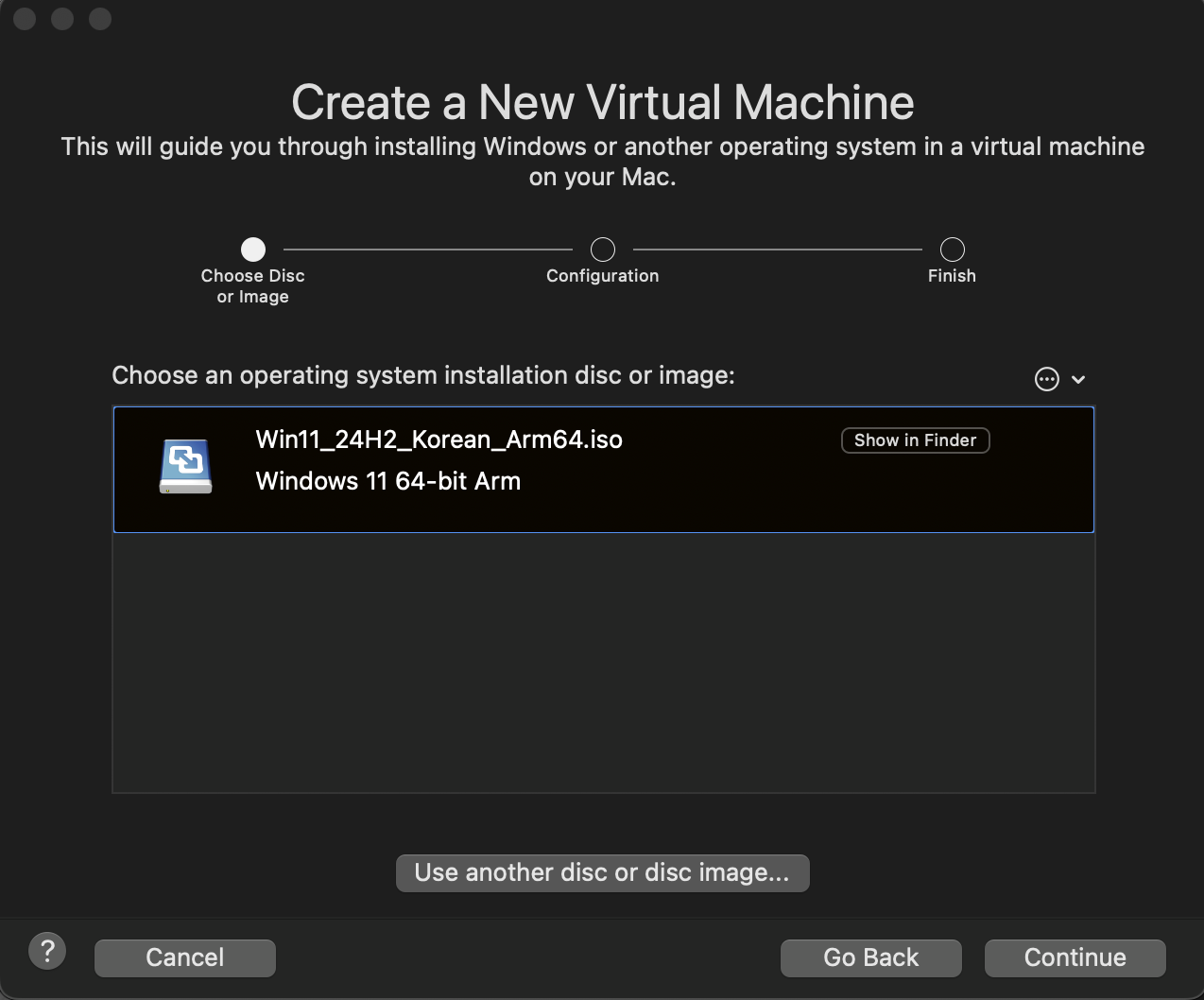The height and width of the screenshot is (1000, 1204).
Task: Open help with the question mark button
Action: 47,950
